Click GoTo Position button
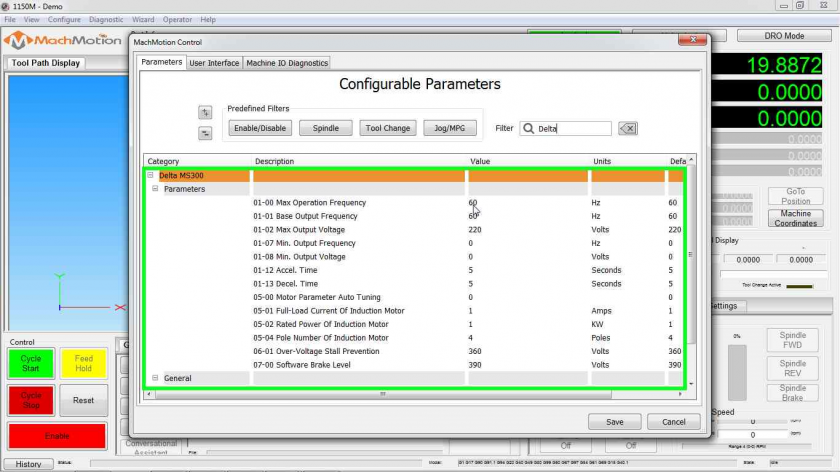Image resolution: width=840 pixels, height=472 pixels. pos(796,196)
